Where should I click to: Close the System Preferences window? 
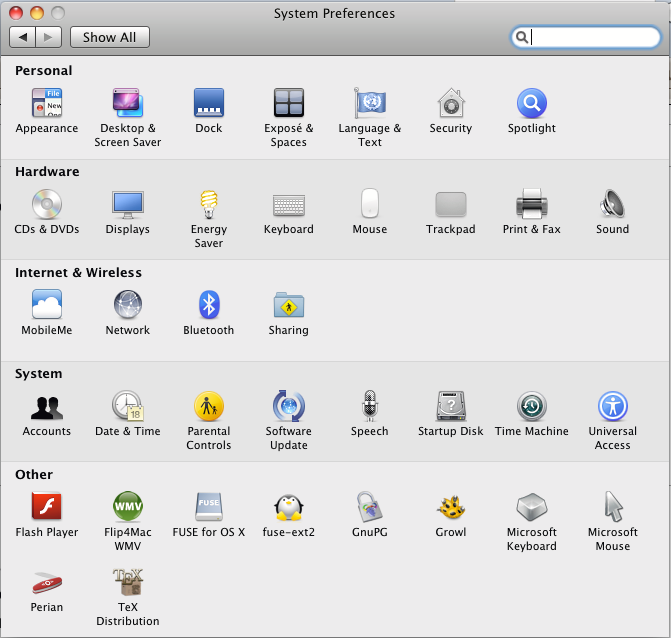(16, 13)
